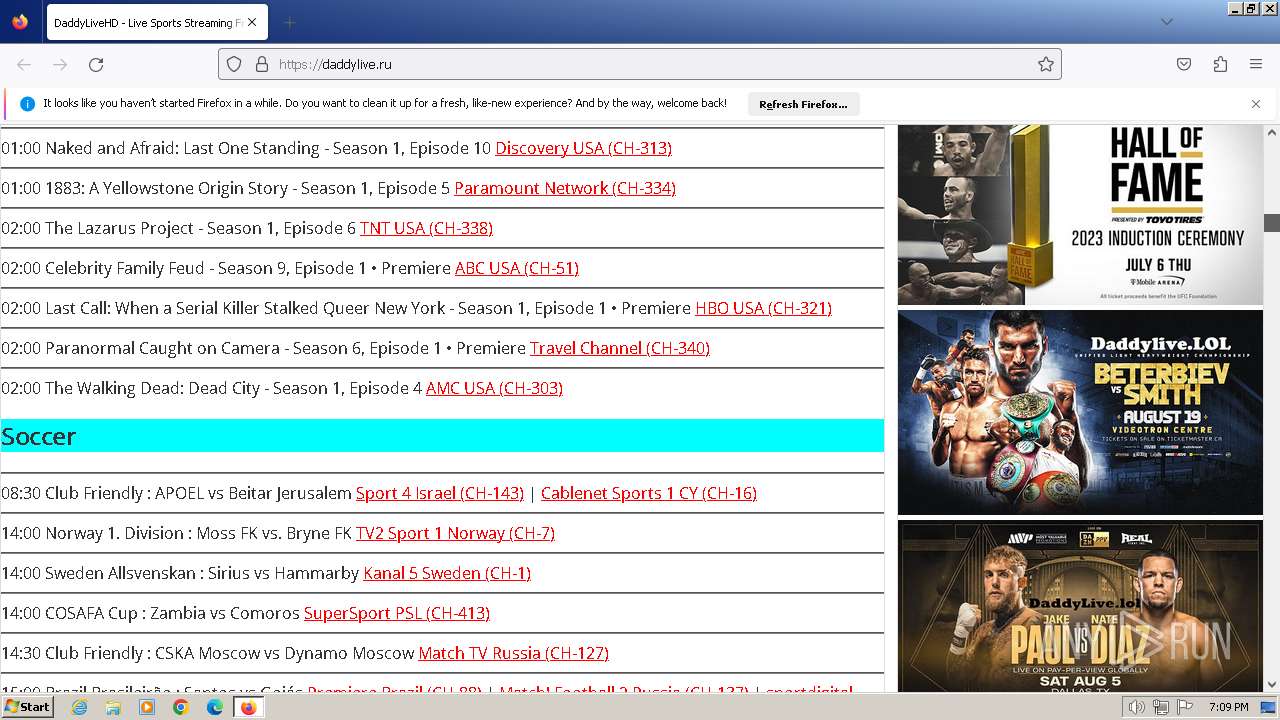Image resolution: width=1280 pixels, height=720 pixels.
Task: Click 'Club Friendly : APOEL vs Beitar Jerusalem' text
Action: (x=198, y=493)
